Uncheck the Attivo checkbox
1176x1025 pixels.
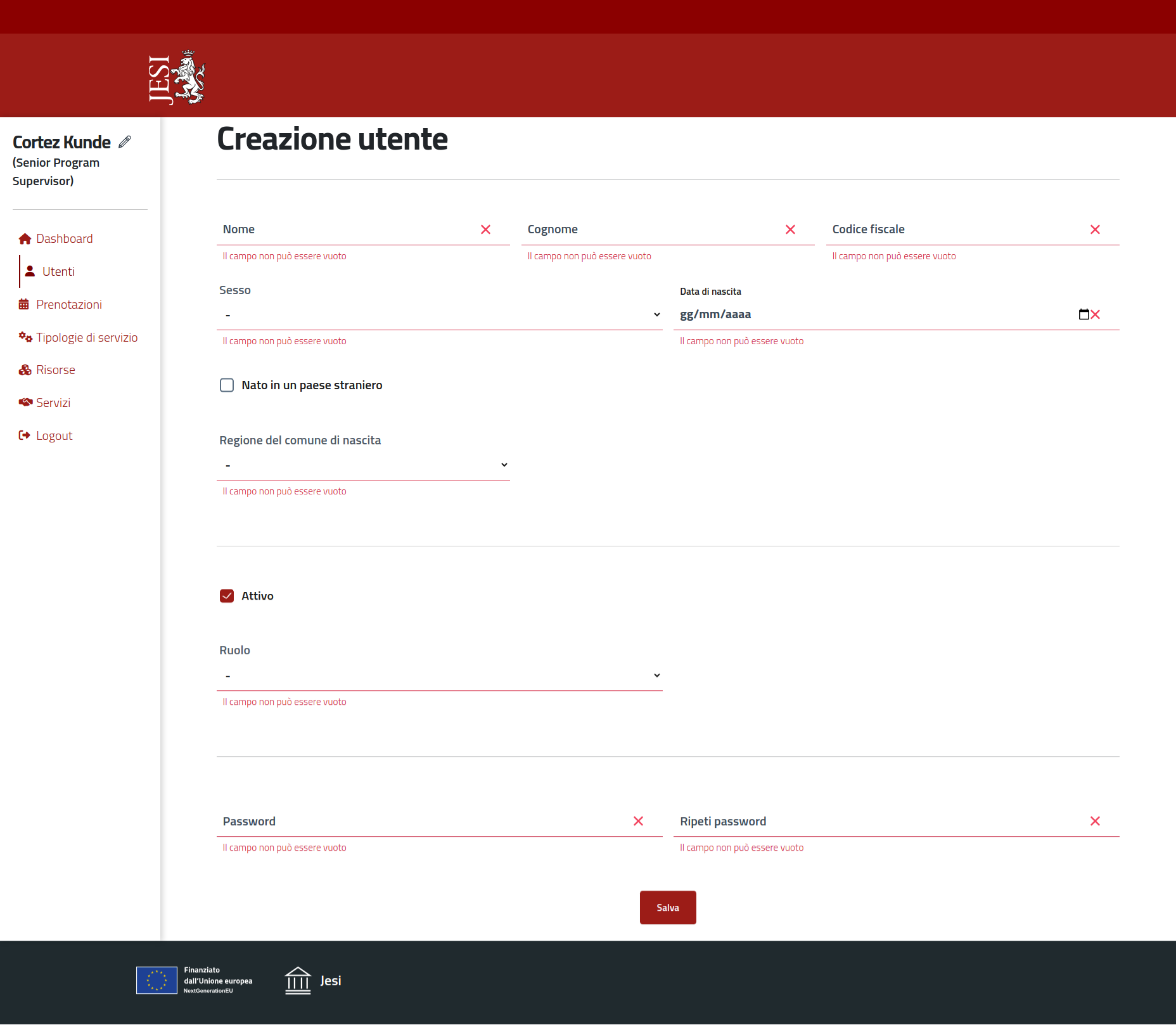click(x=227, y=596)
